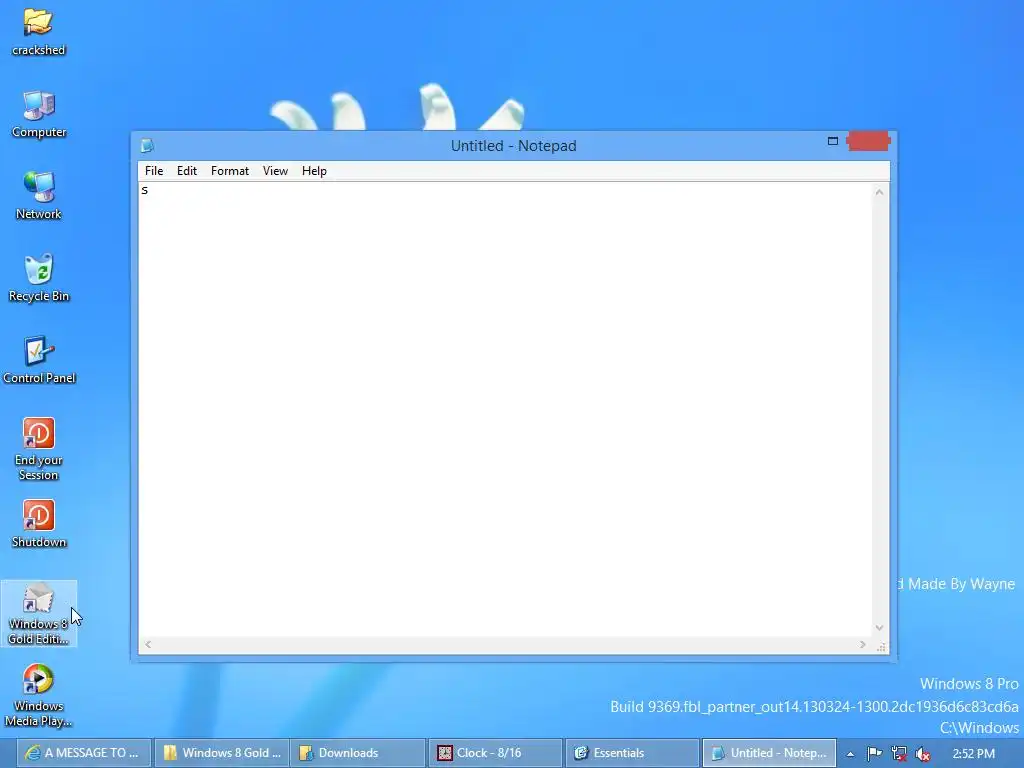The image size is (1024, 768).
Task: Select the Recycle Bin icon
Action: [x=39, y=278]
